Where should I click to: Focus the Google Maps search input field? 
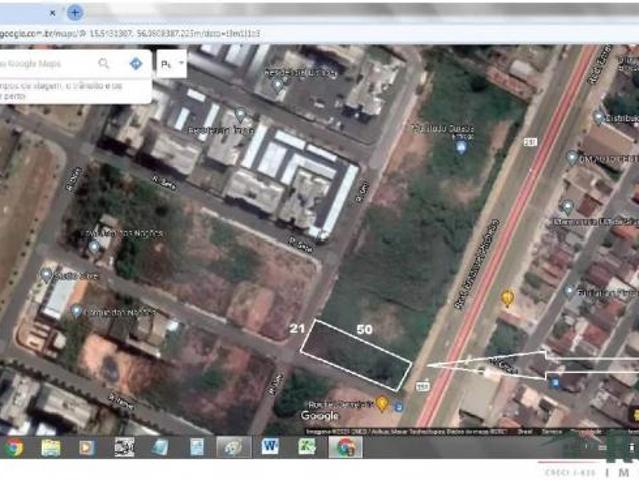click(47, 64)
